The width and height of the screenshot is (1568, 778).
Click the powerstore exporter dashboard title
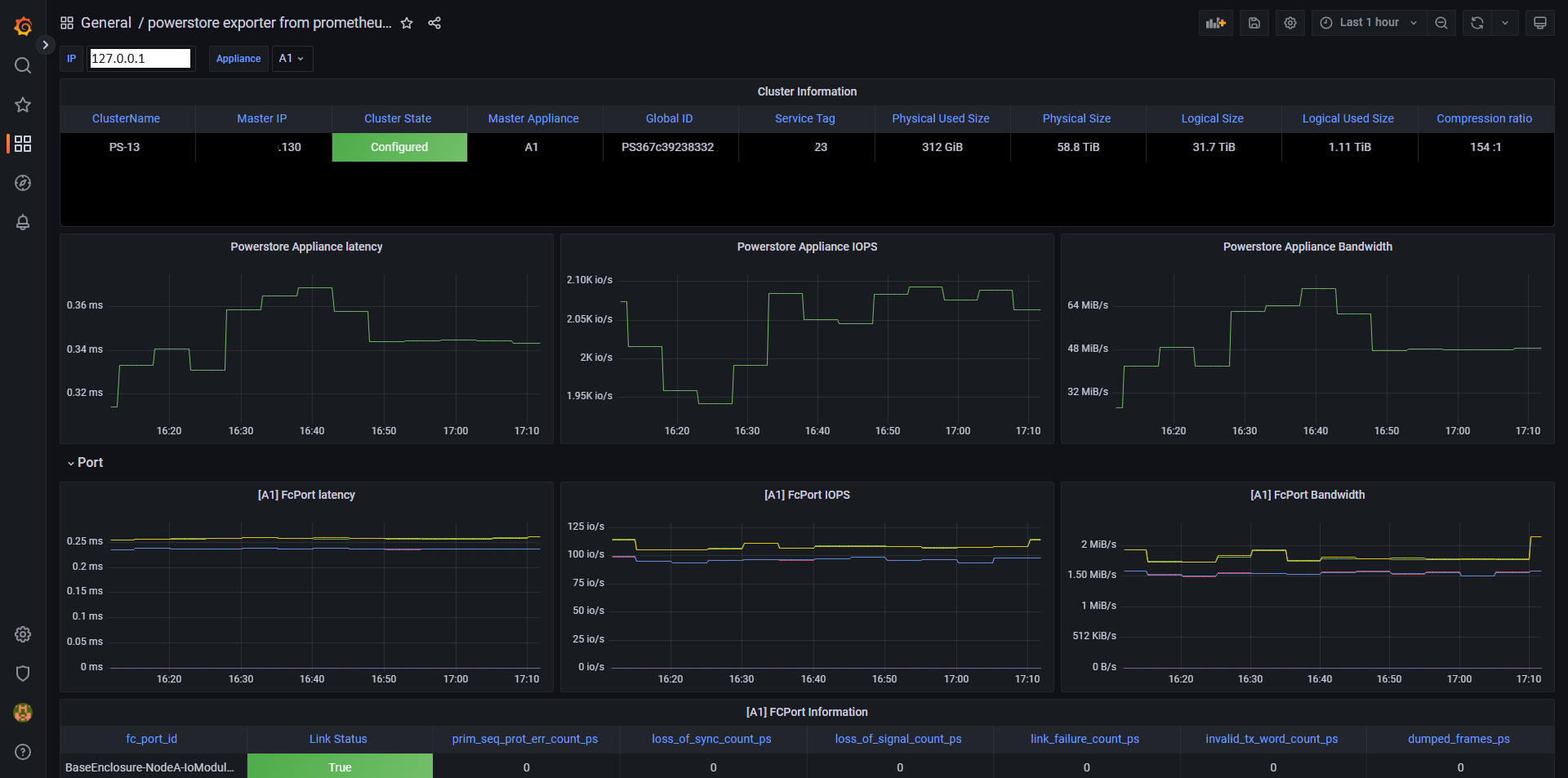tap(269, 23)
